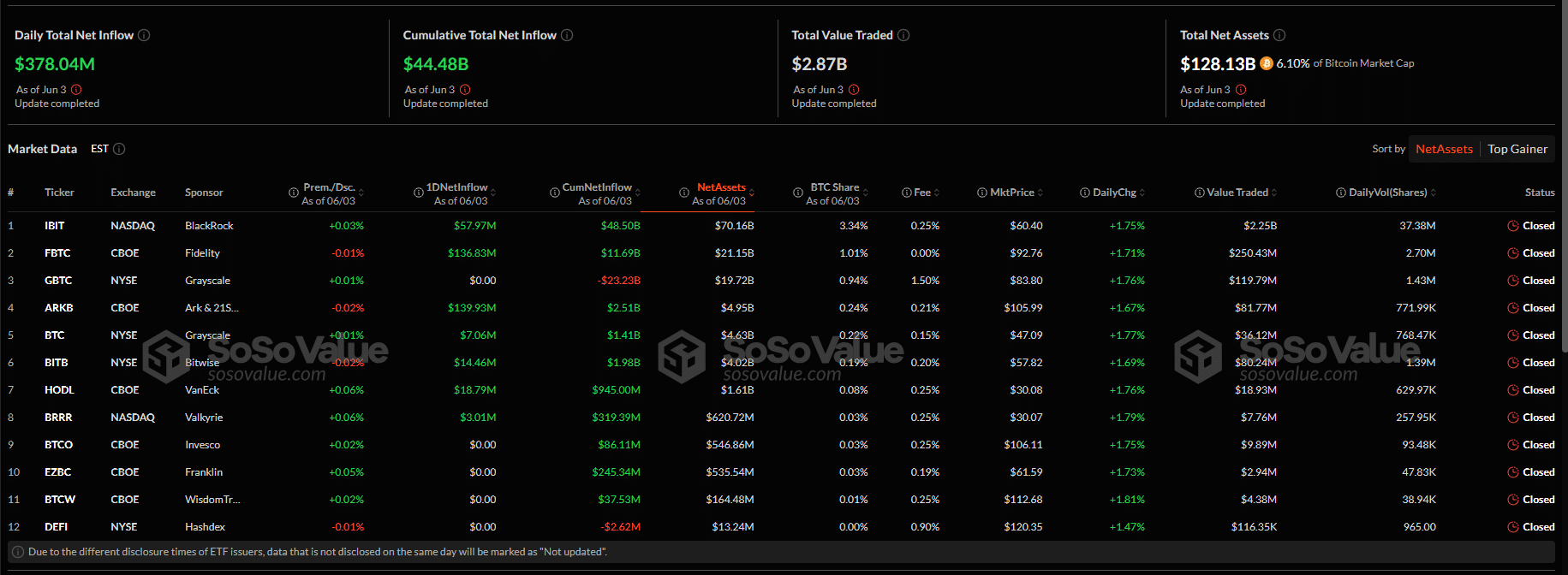Sort table by 1DNetInflow column
1568x575 pixels.
point(493,193)
